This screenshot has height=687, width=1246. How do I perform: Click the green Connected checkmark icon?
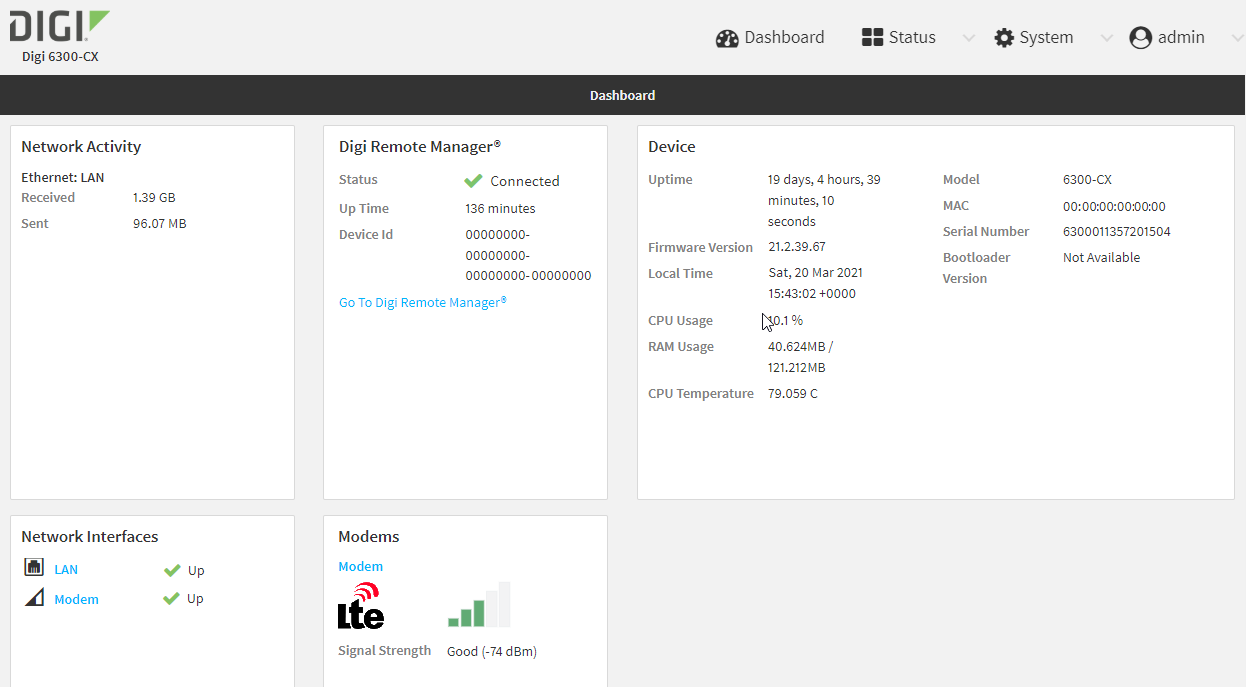pyautogui.click(x=474, y=181)
